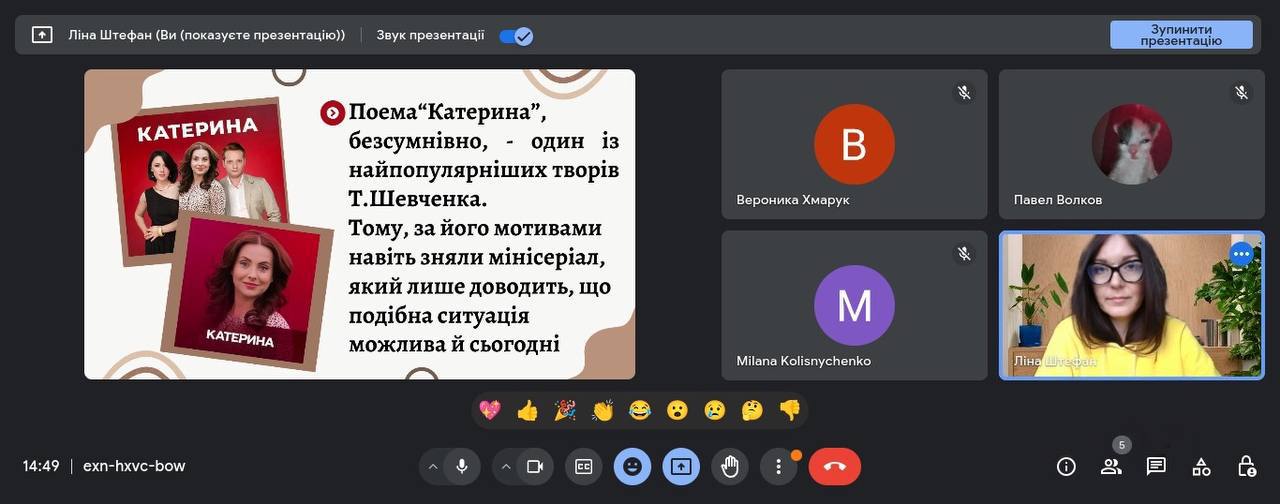The height and width of the screenshot is (504, 1280).
Task: Open options menu on Ліна Штефан tile
Action: click(1241, 254)
